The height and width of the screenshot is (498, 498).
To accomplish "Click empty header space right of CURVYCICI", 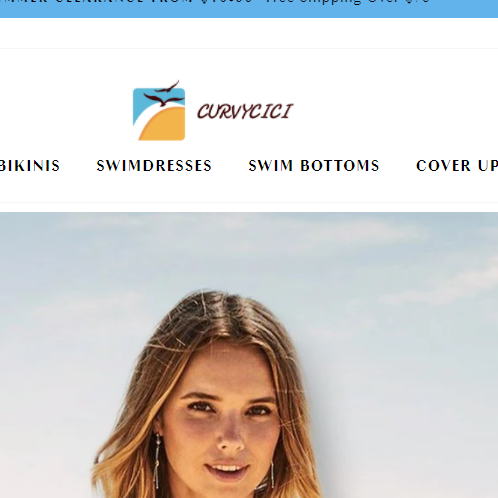I will 393,110.
